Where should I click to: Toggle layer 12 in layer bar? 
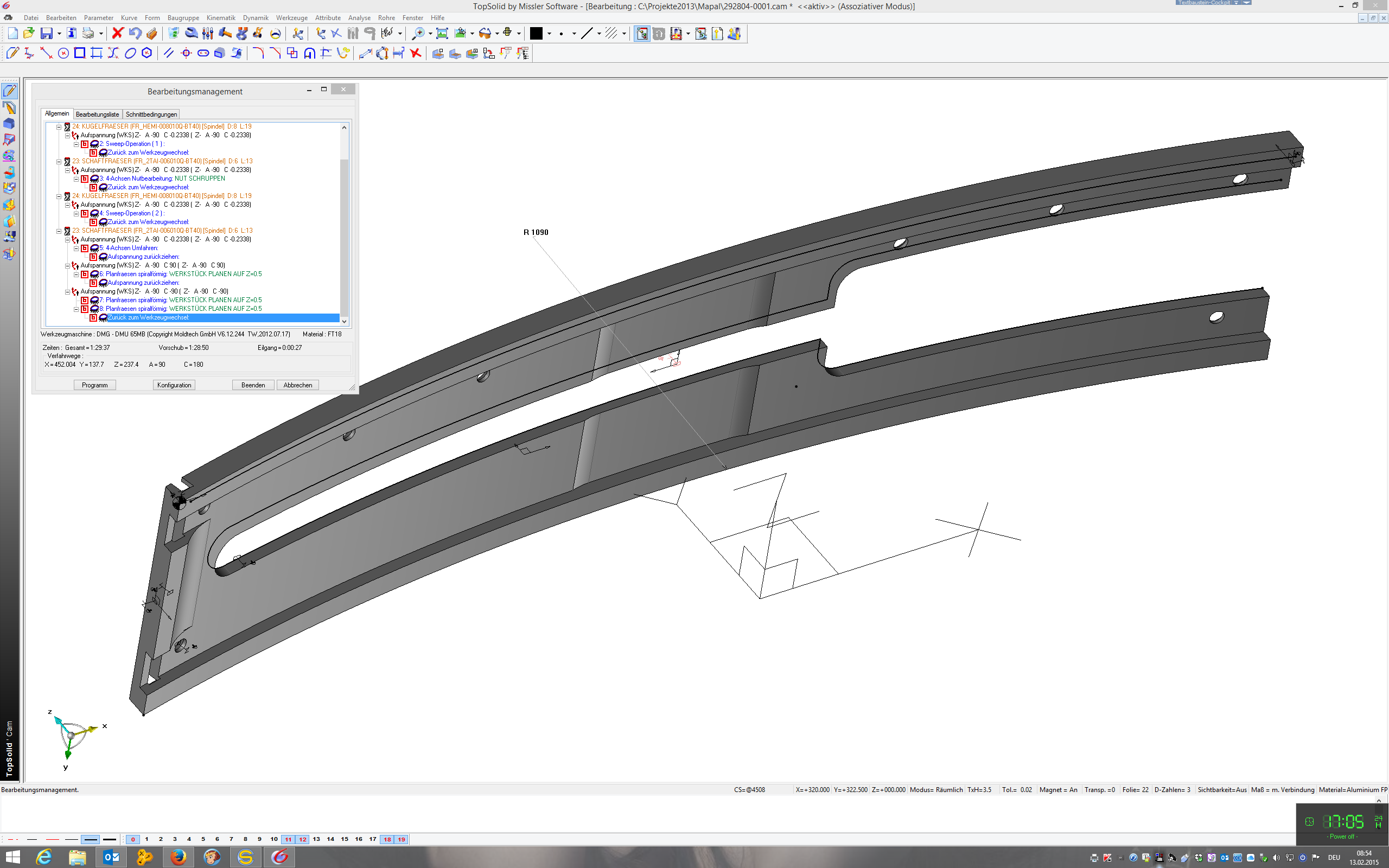click(x=302, y=839)
